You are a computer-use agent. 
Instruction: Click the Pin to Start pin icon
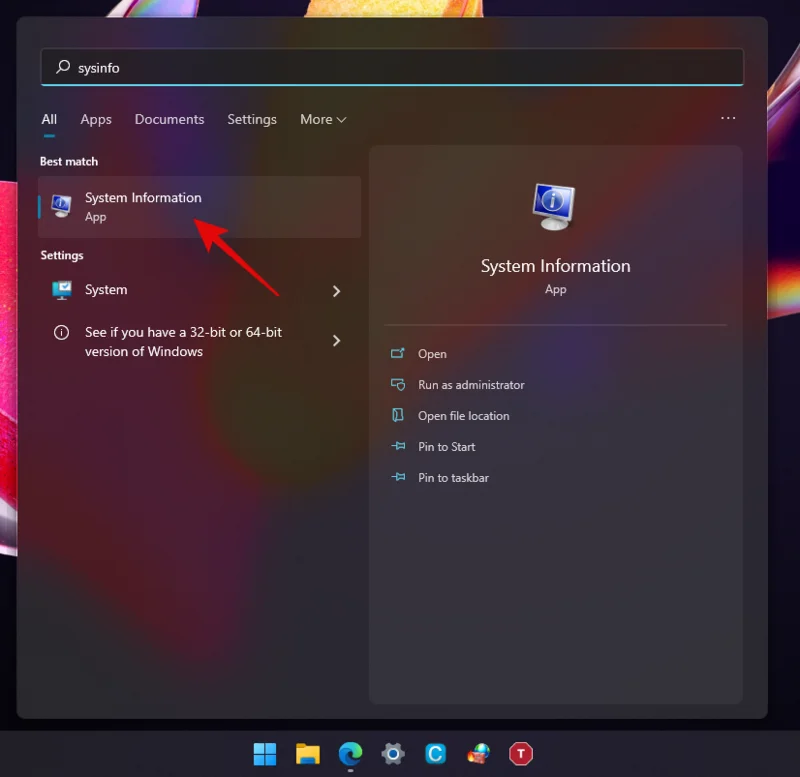point(398,447)
